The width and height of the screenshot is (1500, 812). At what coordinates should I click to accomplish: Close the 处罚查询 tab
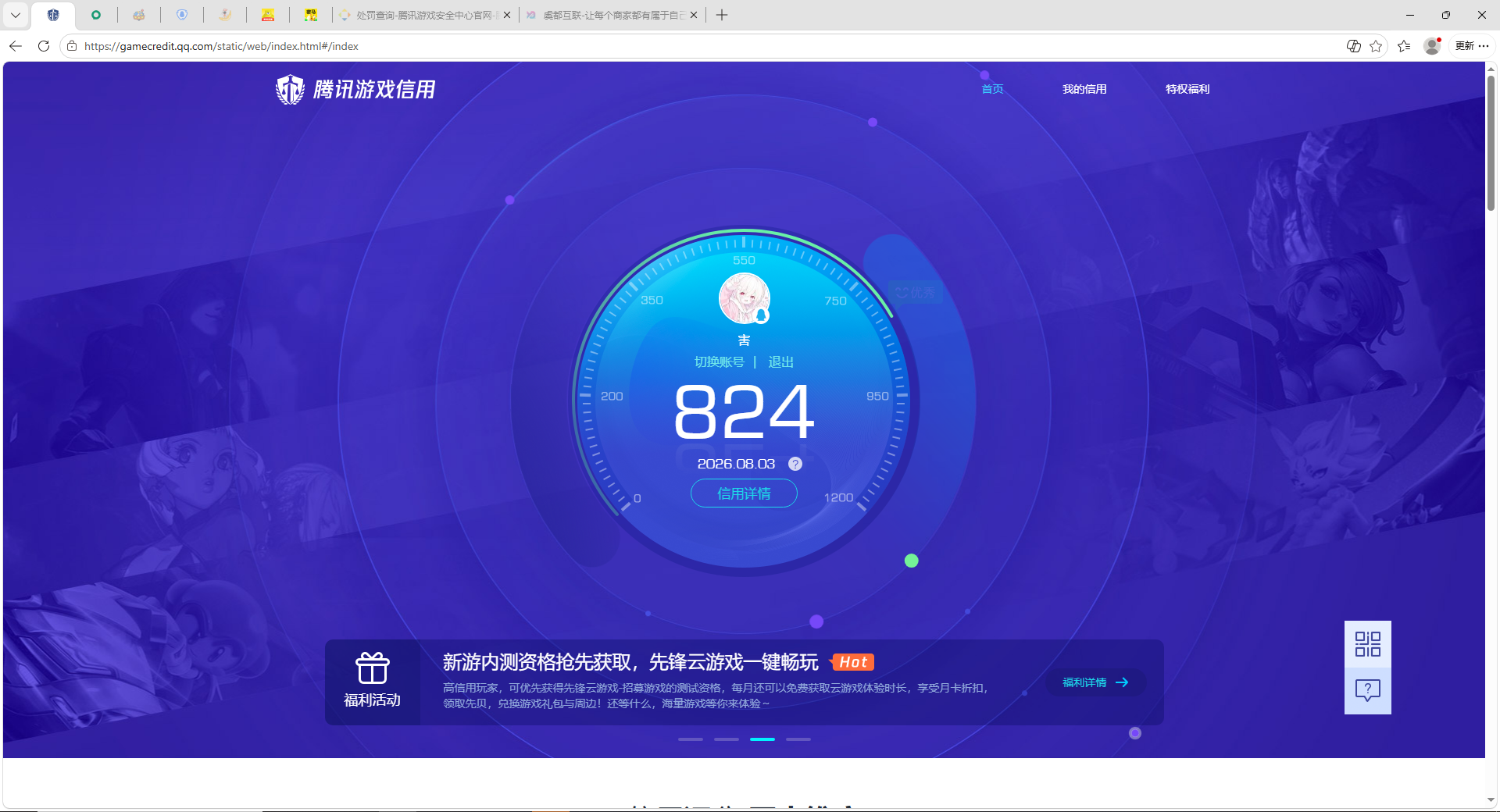pos(507,15)
